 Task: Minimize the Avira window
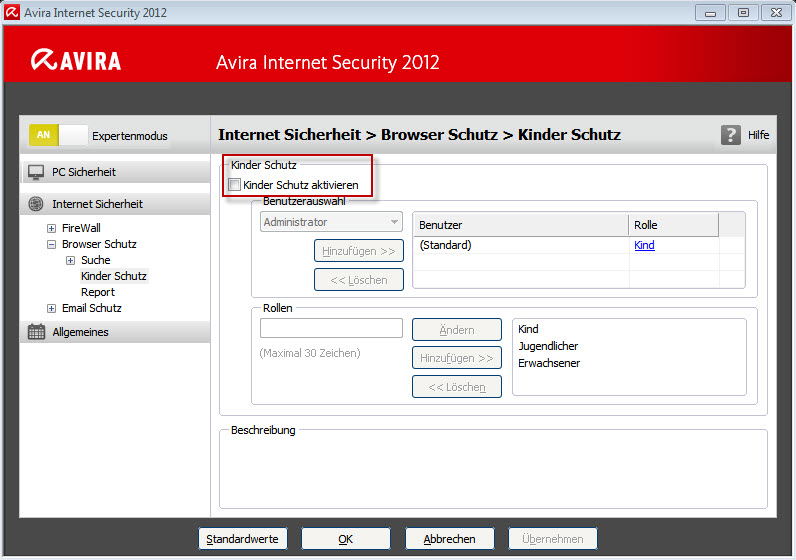tap(710, 13)
